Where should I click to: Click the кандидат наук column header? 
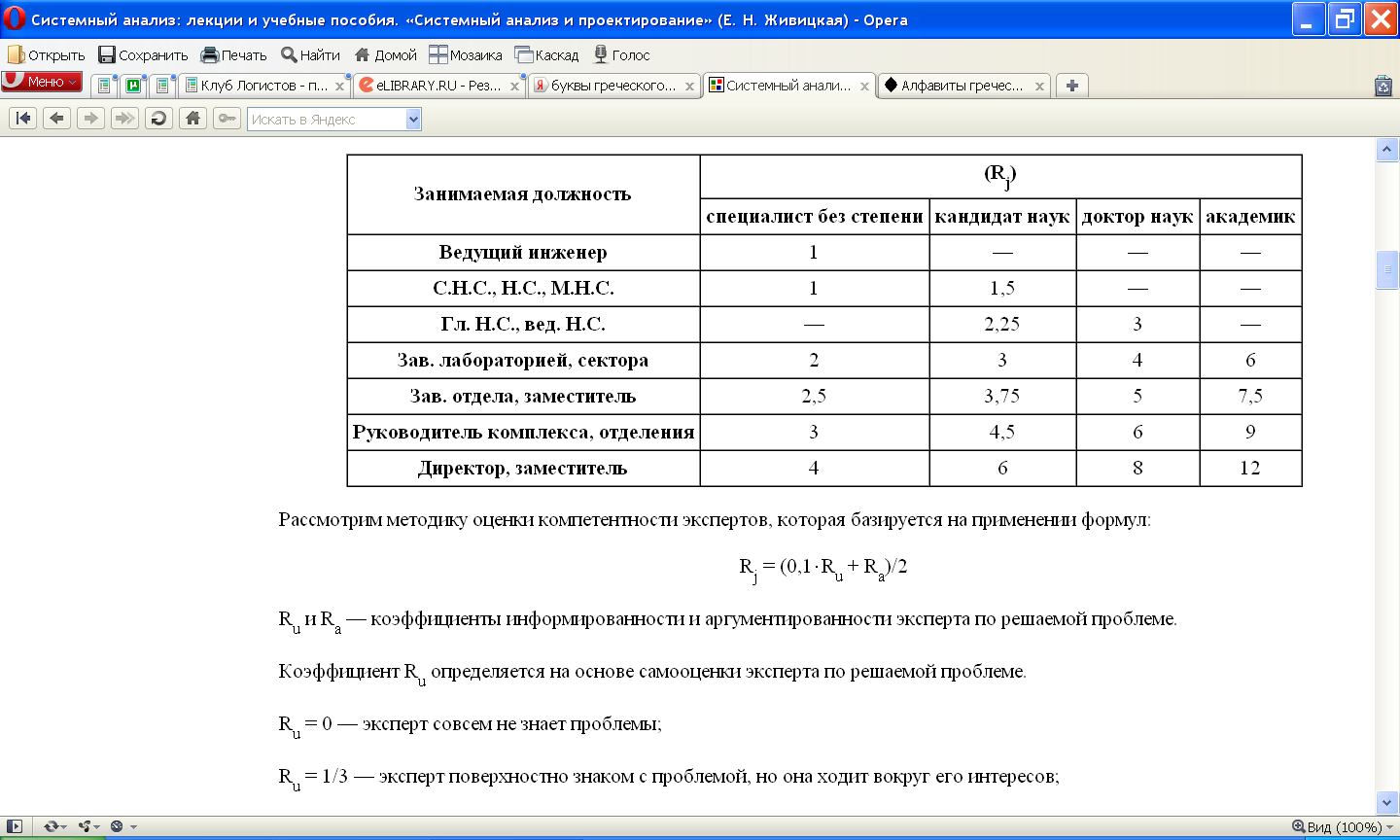tap(1002, 217)
